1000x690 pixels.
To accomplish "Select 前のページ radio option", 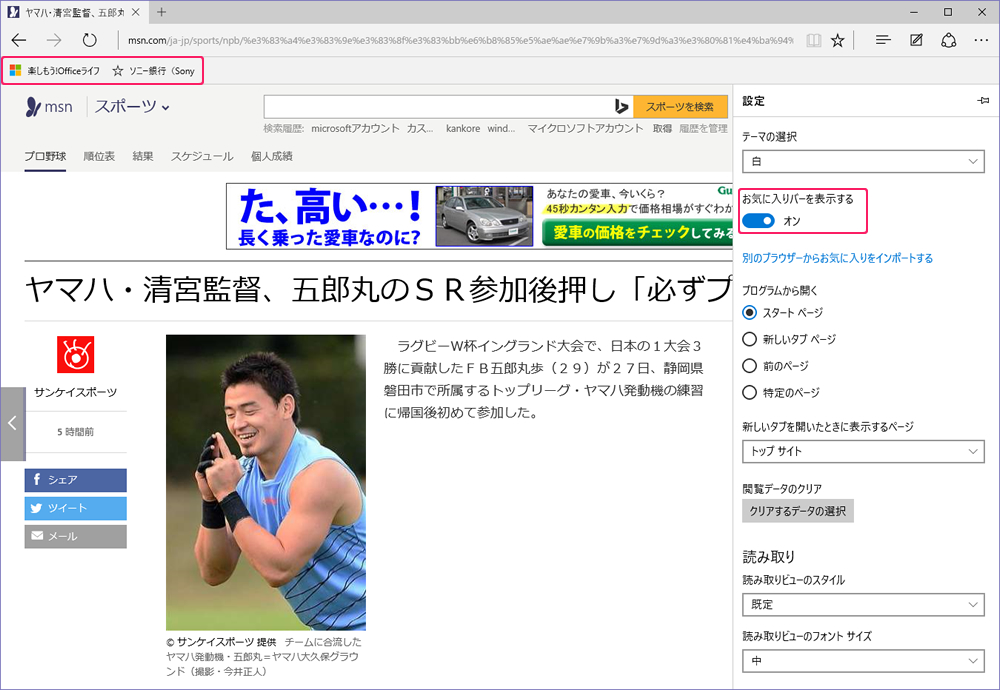I will point(749,366).
